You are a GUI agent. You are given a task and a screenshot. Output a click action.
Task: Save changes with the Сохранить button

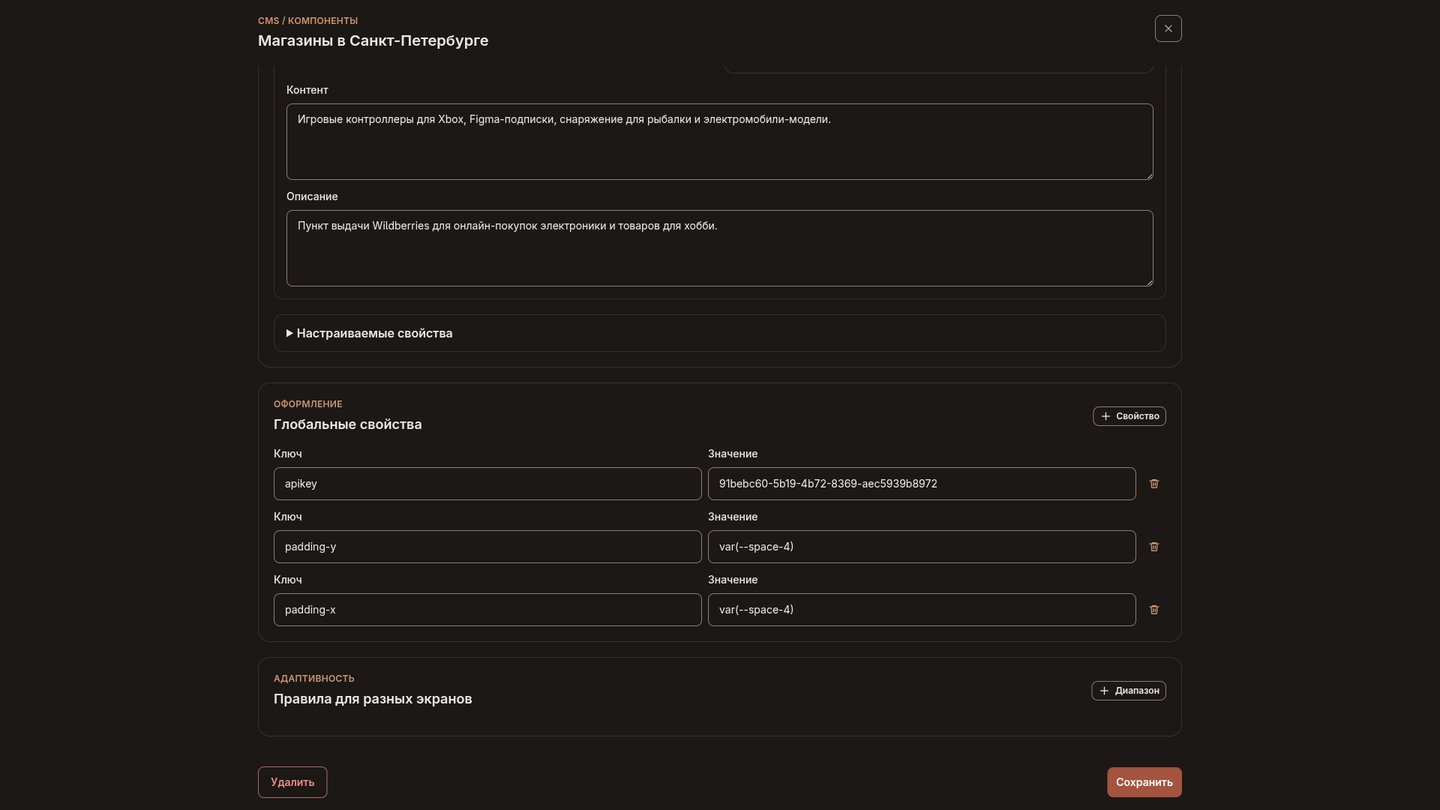[1144, 782]
